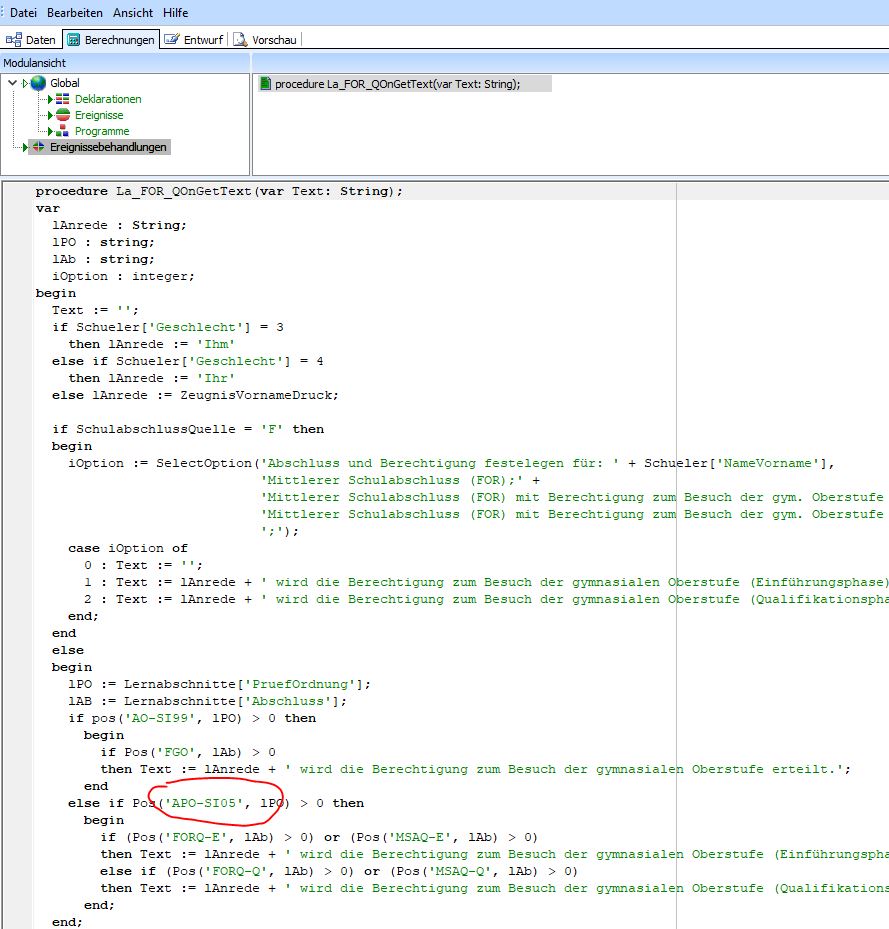Expand the Deklarationen arrow
The height and width of the screenshot is (929, 889).
click(x=50, y=99)
